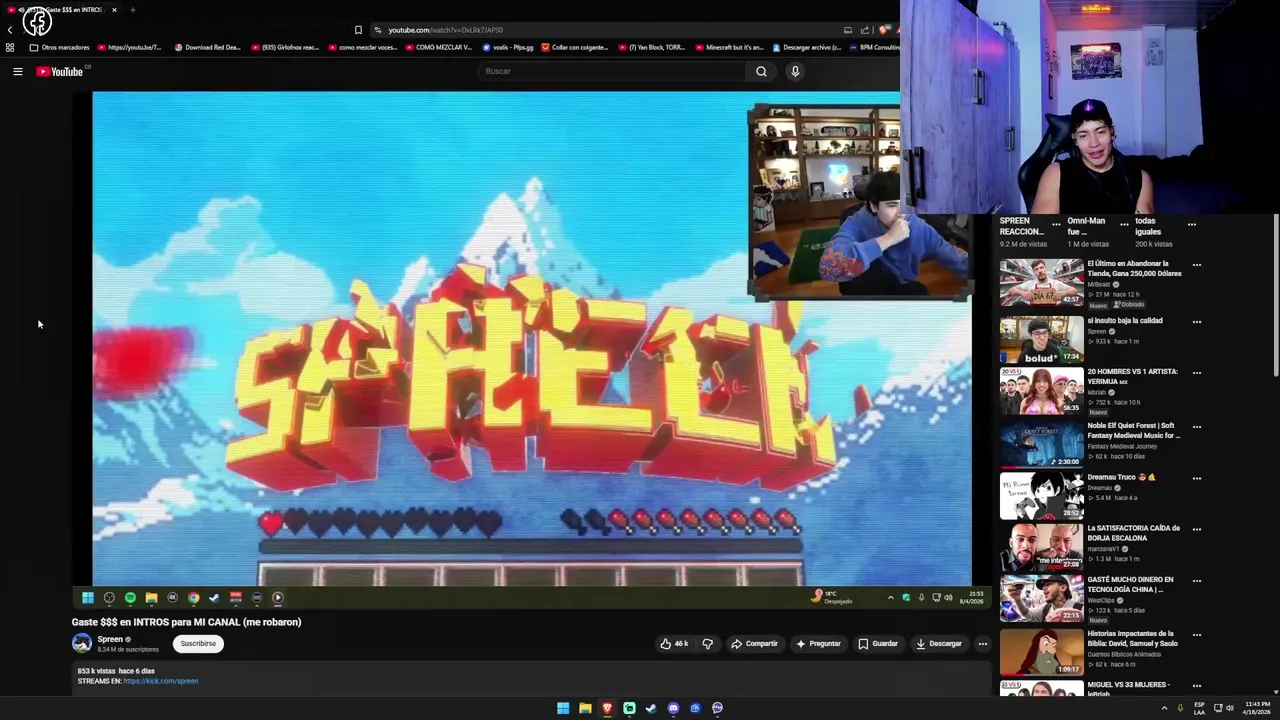1280x720 pixels.
Task: Open the COMO MEZCLAR V... bookmark
Action: pyautogui.click(x=438, y=47)
